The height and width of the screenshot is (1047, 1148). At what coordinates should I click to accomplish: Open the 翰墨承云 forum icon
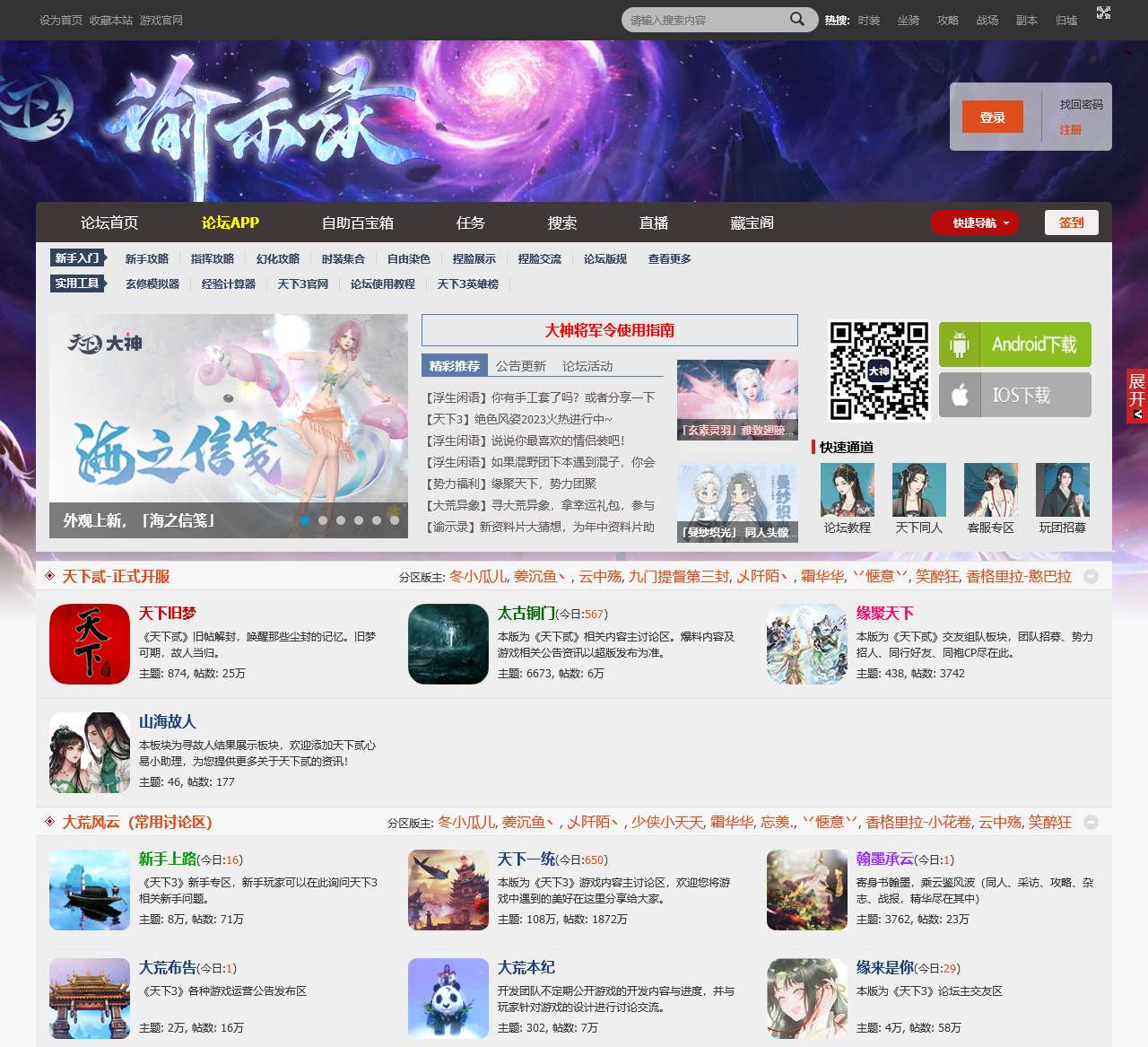coord(807,890)
